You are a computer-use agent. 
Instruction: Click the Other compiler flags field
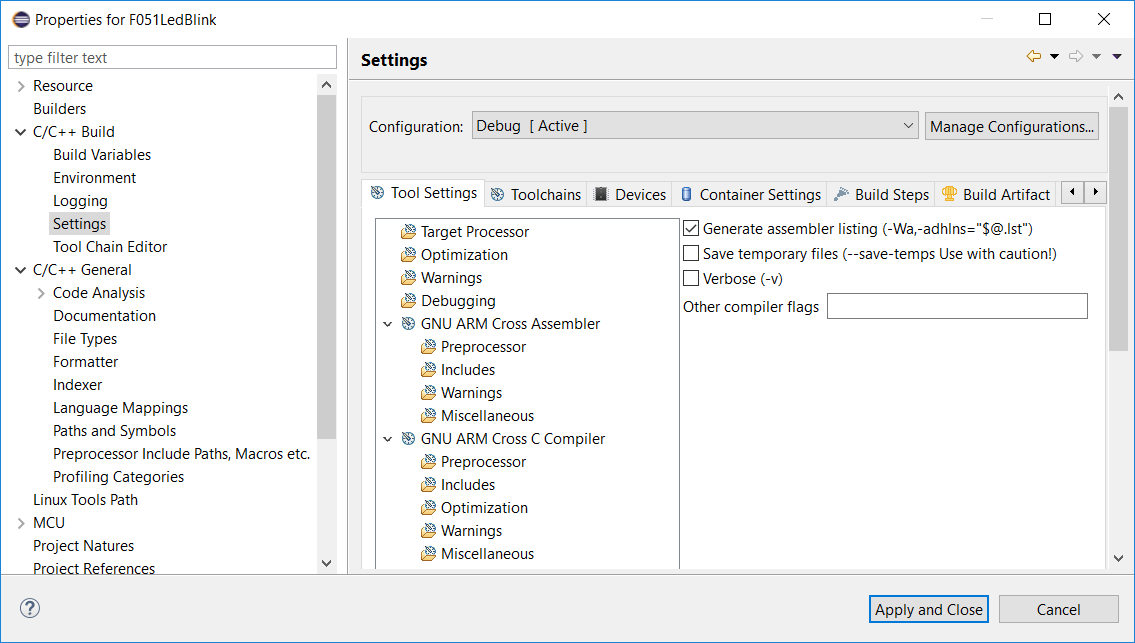tap(956, 306)
